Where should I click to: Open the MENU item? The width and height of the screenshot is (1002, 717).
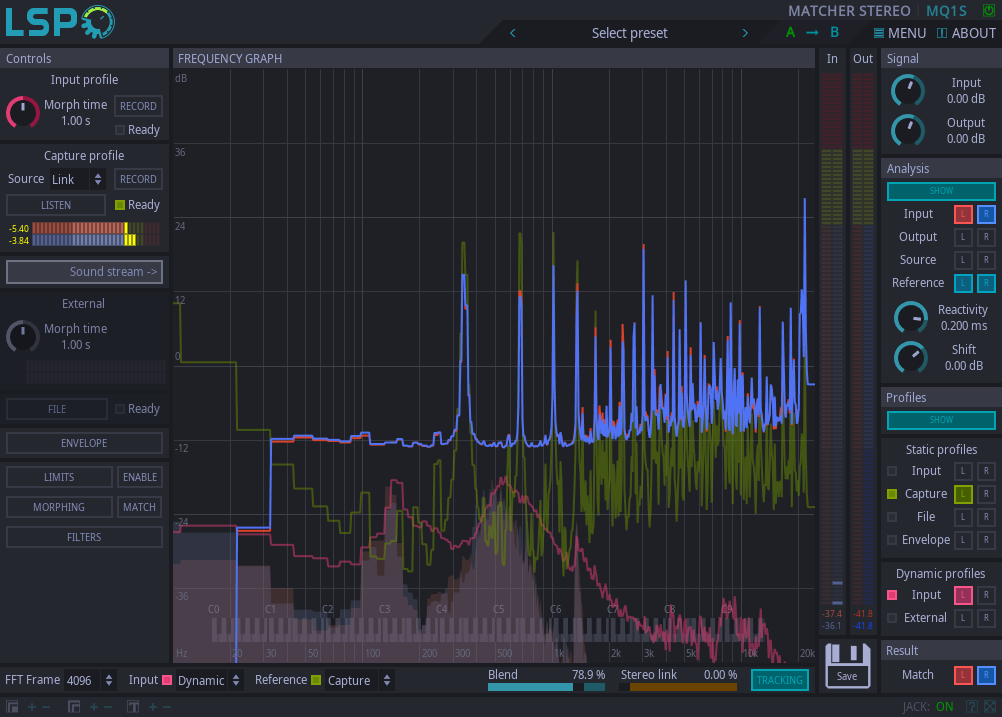tap(899, 33)
